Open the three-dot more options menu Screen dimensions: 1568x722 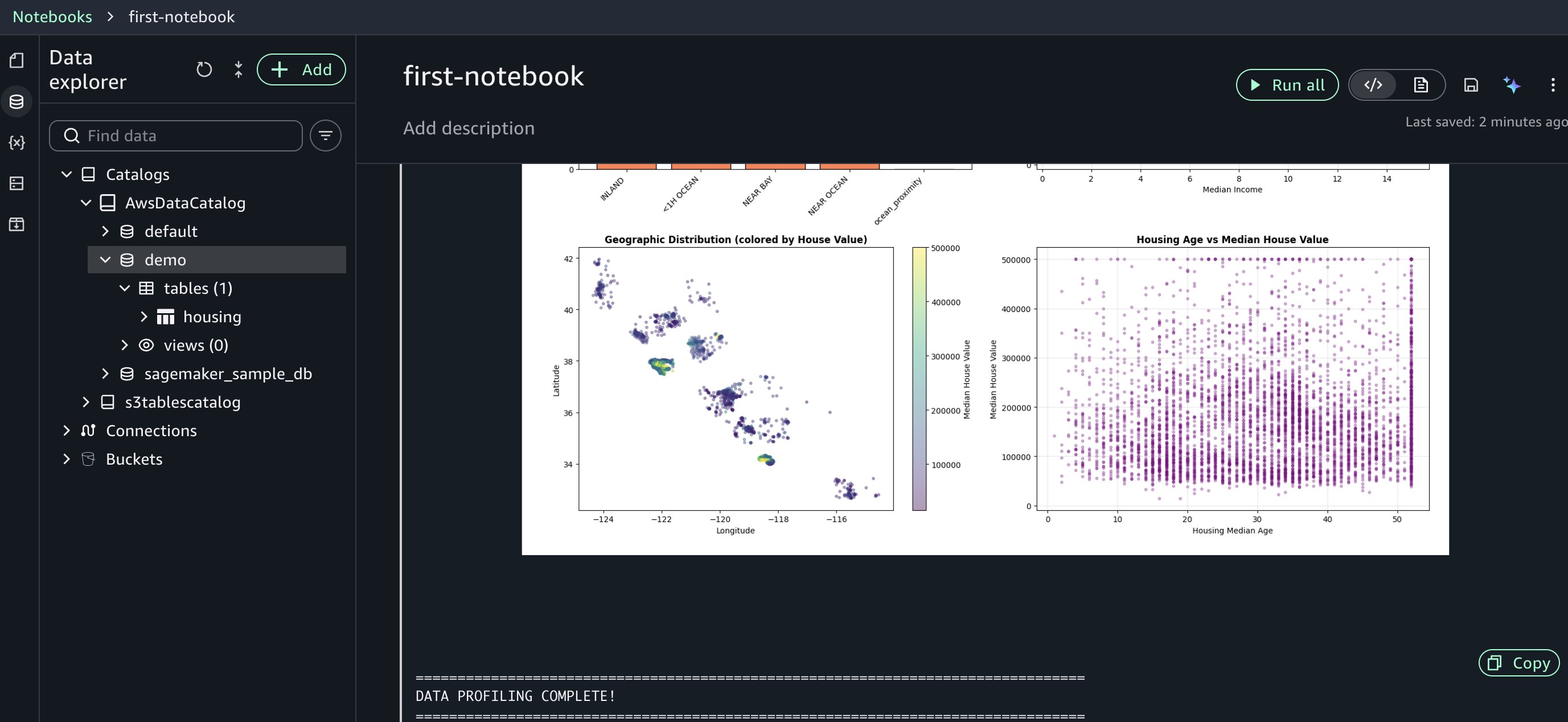point(1553,85)
